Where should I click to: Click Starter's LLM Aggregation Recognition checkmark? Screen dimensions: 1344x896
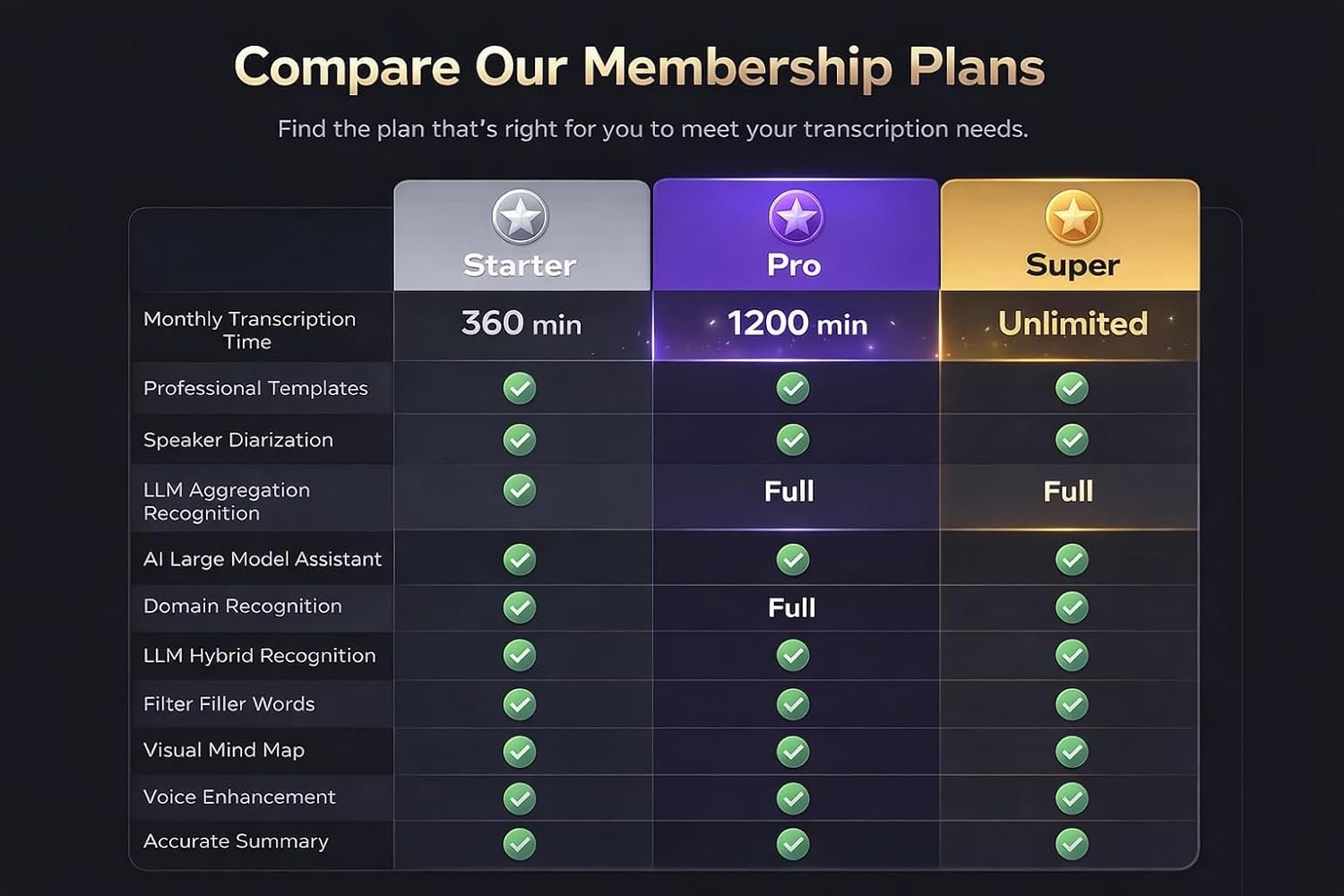click(520, 490)
